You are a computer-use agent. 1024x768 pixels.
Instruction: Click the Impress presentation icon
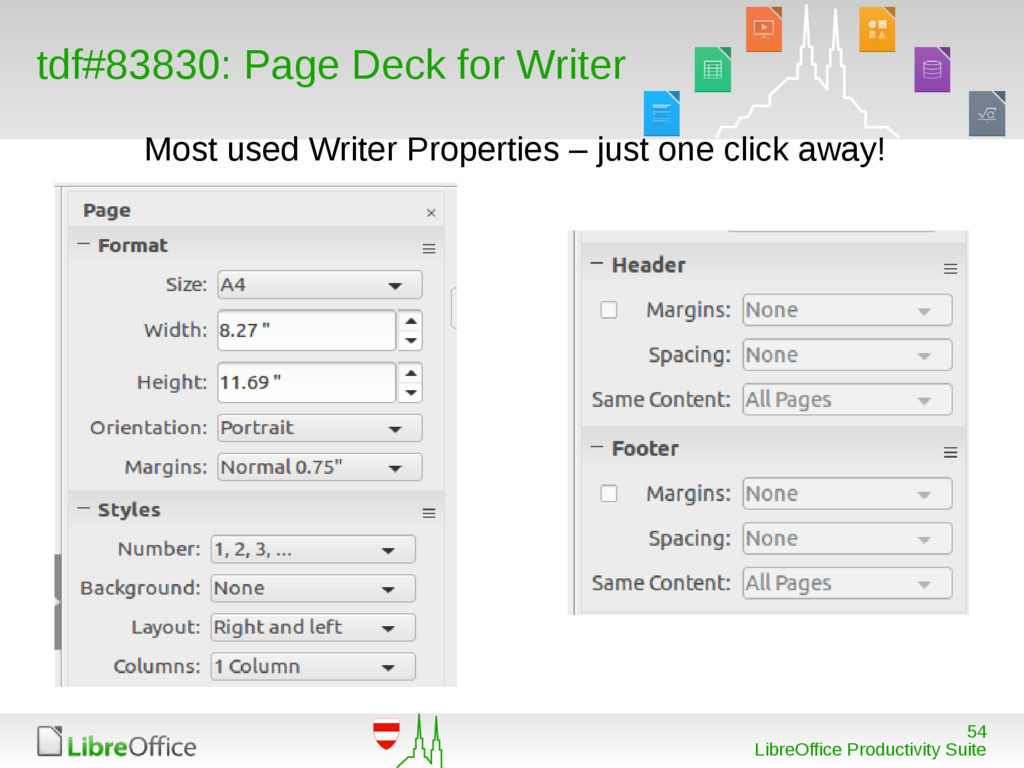(763, 29)
